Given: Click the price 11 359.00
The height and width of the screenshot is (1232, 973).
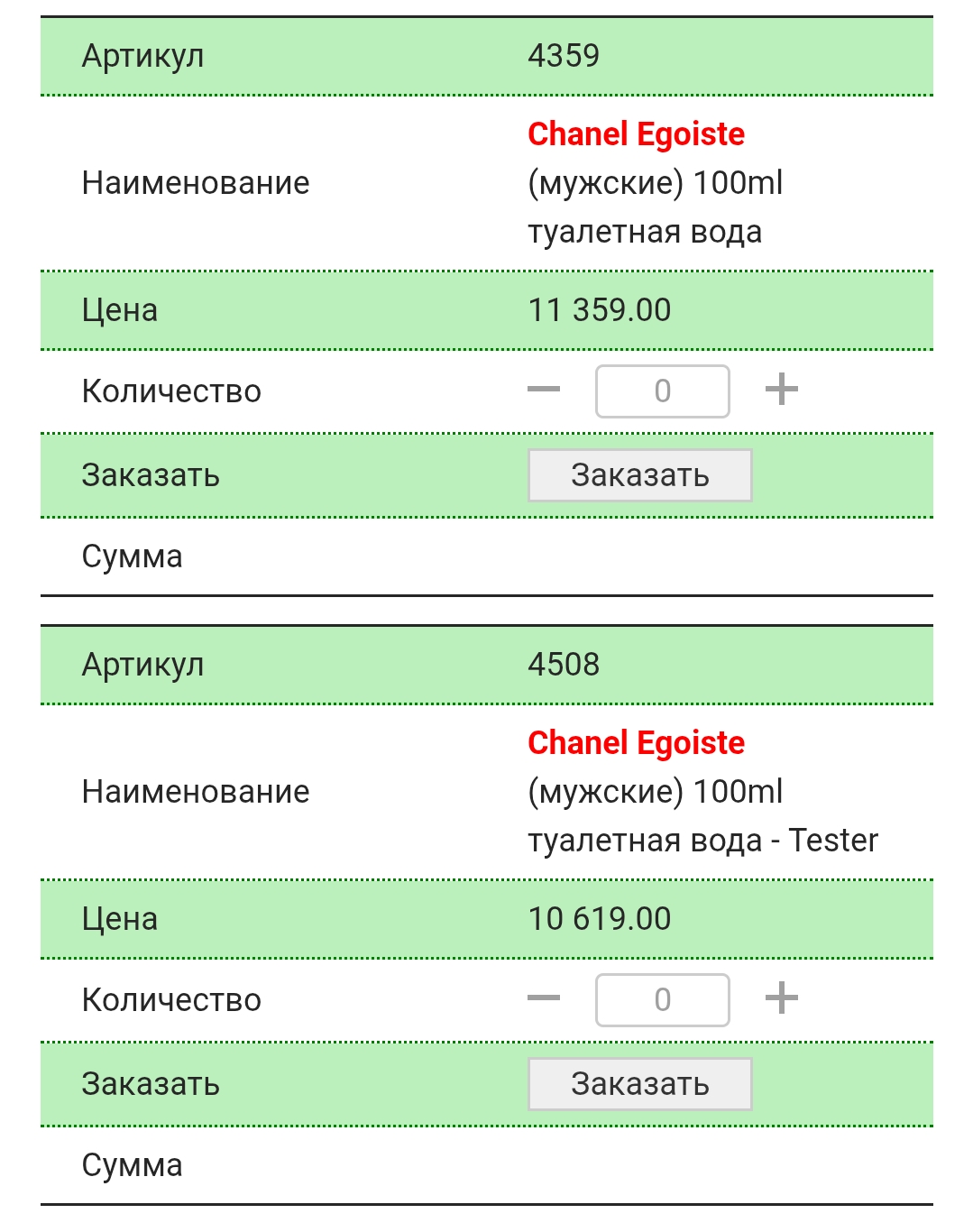Looking at the screenshot, I should pos(600,310).
